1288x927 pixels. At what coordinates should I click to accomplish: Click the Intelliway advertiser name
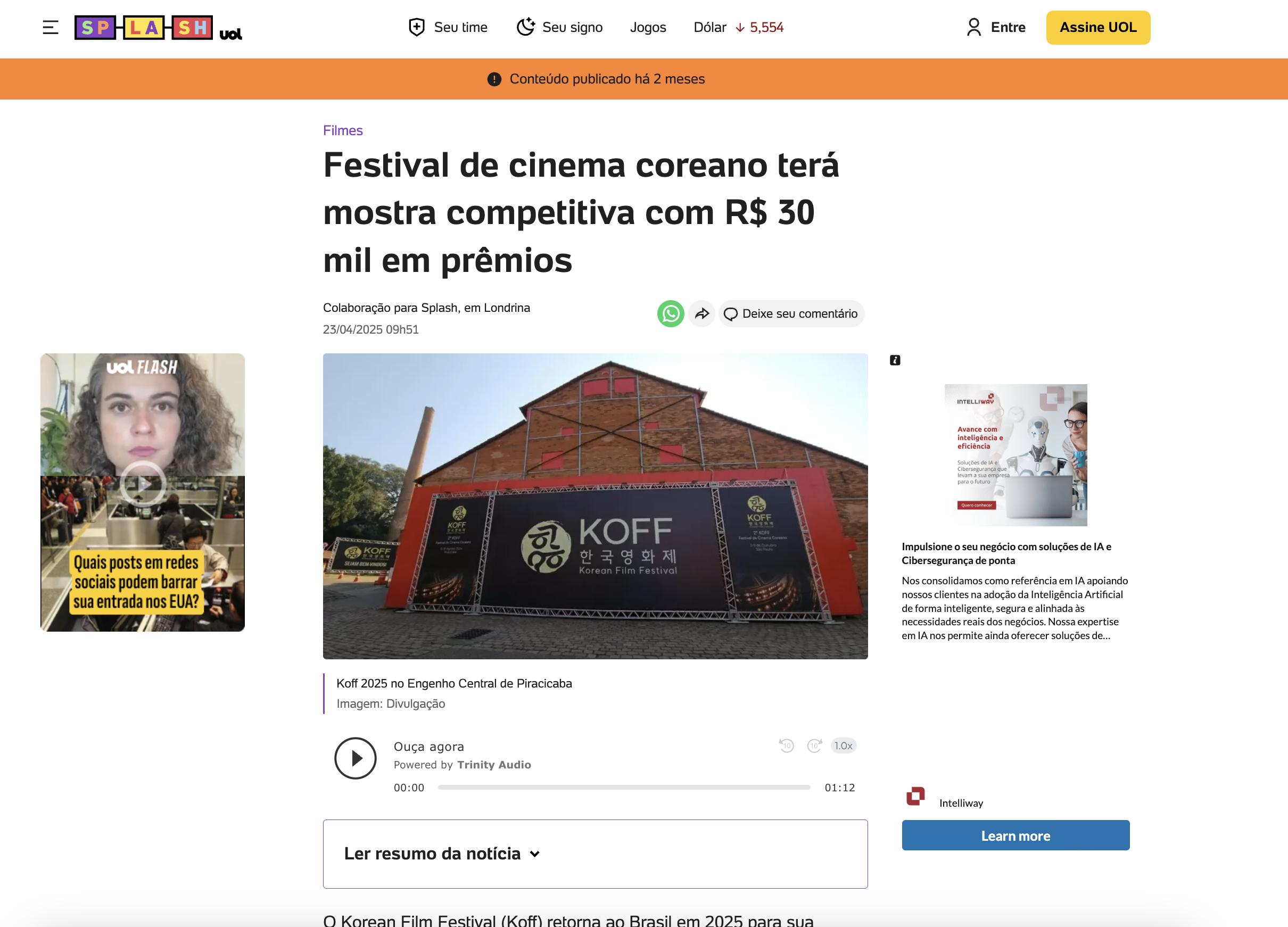point(961,802)
